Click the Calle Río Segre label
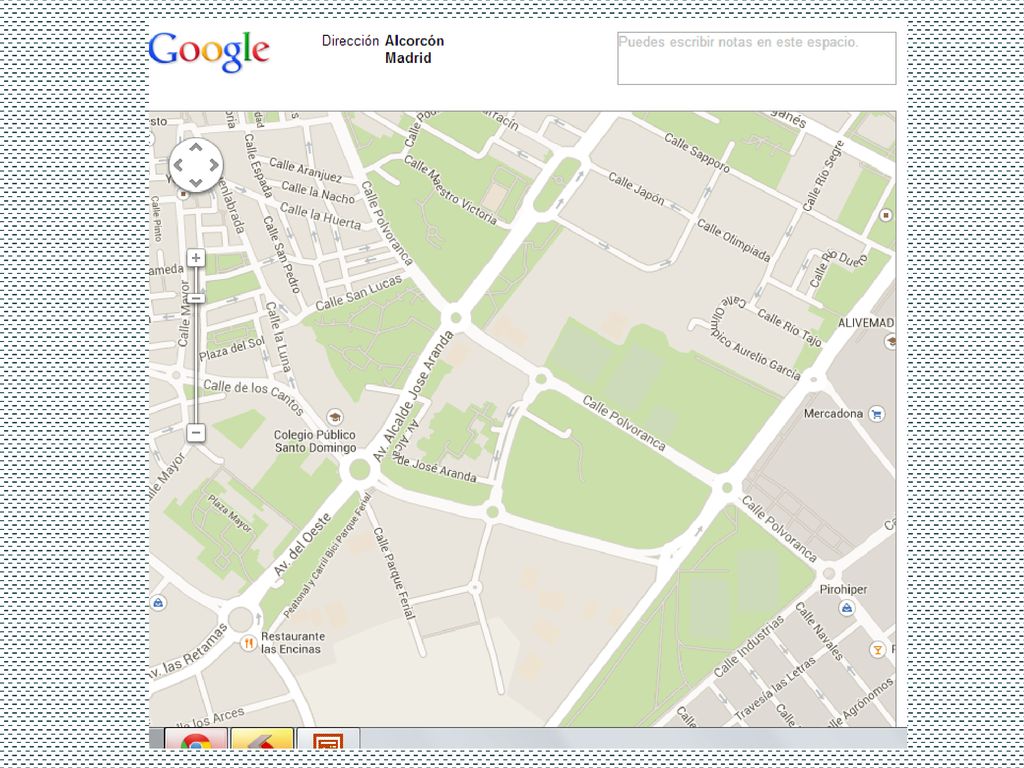 824,175
